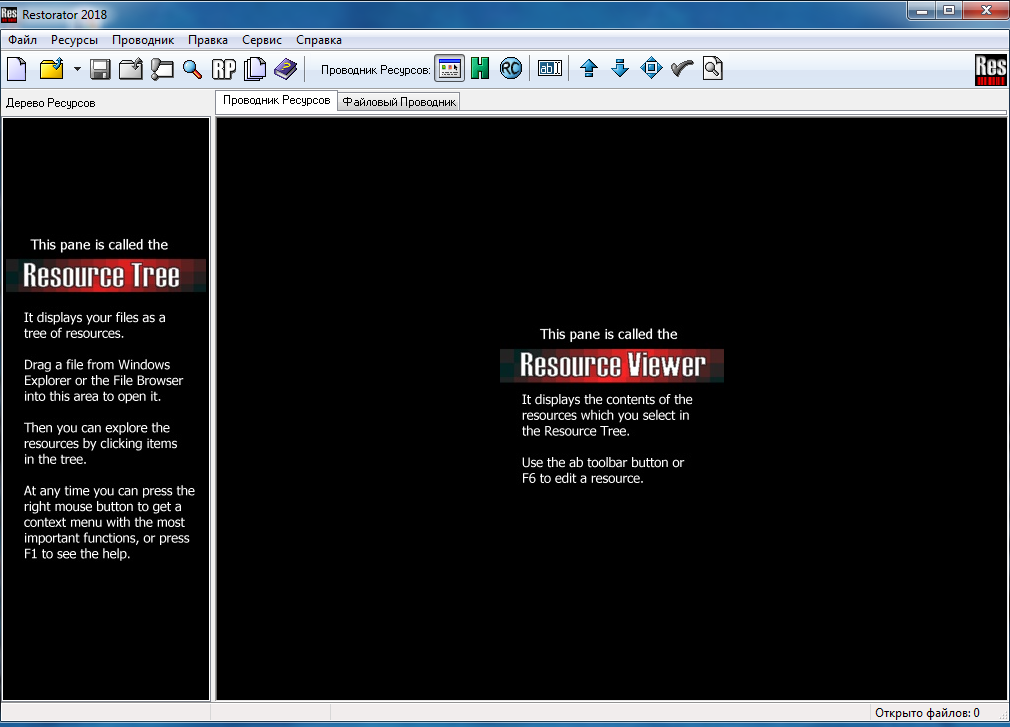Click the gray checkmark commit icon

682,68
